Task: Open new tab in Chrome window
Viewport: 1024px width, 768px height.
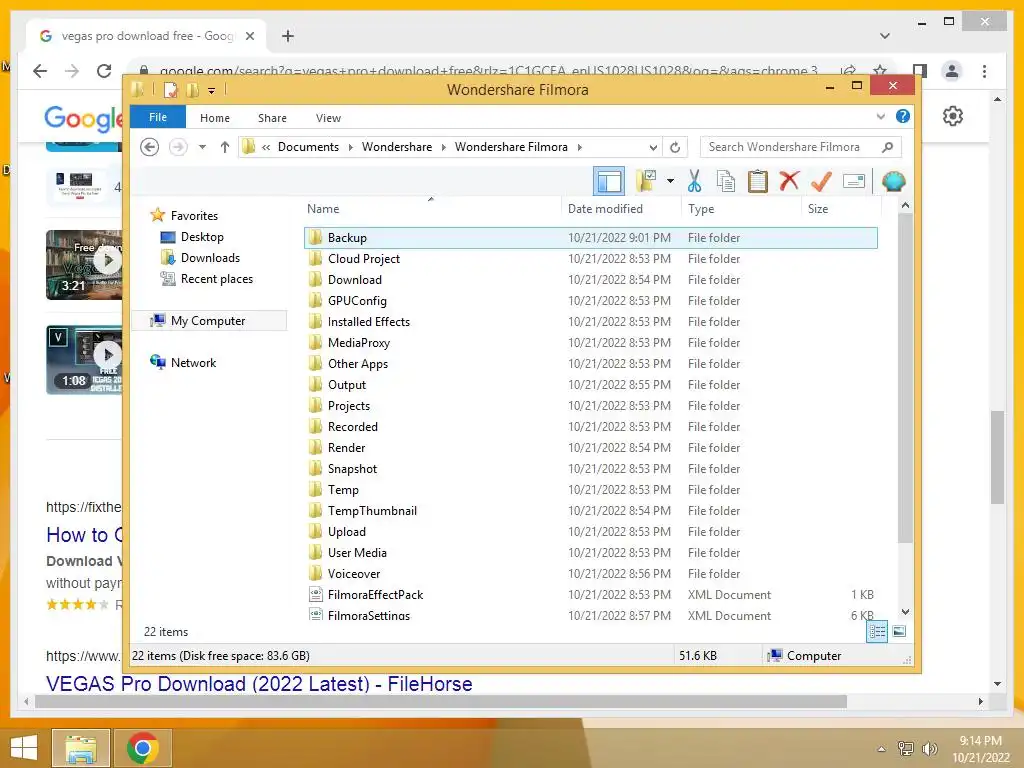Action: coord(287,36)
